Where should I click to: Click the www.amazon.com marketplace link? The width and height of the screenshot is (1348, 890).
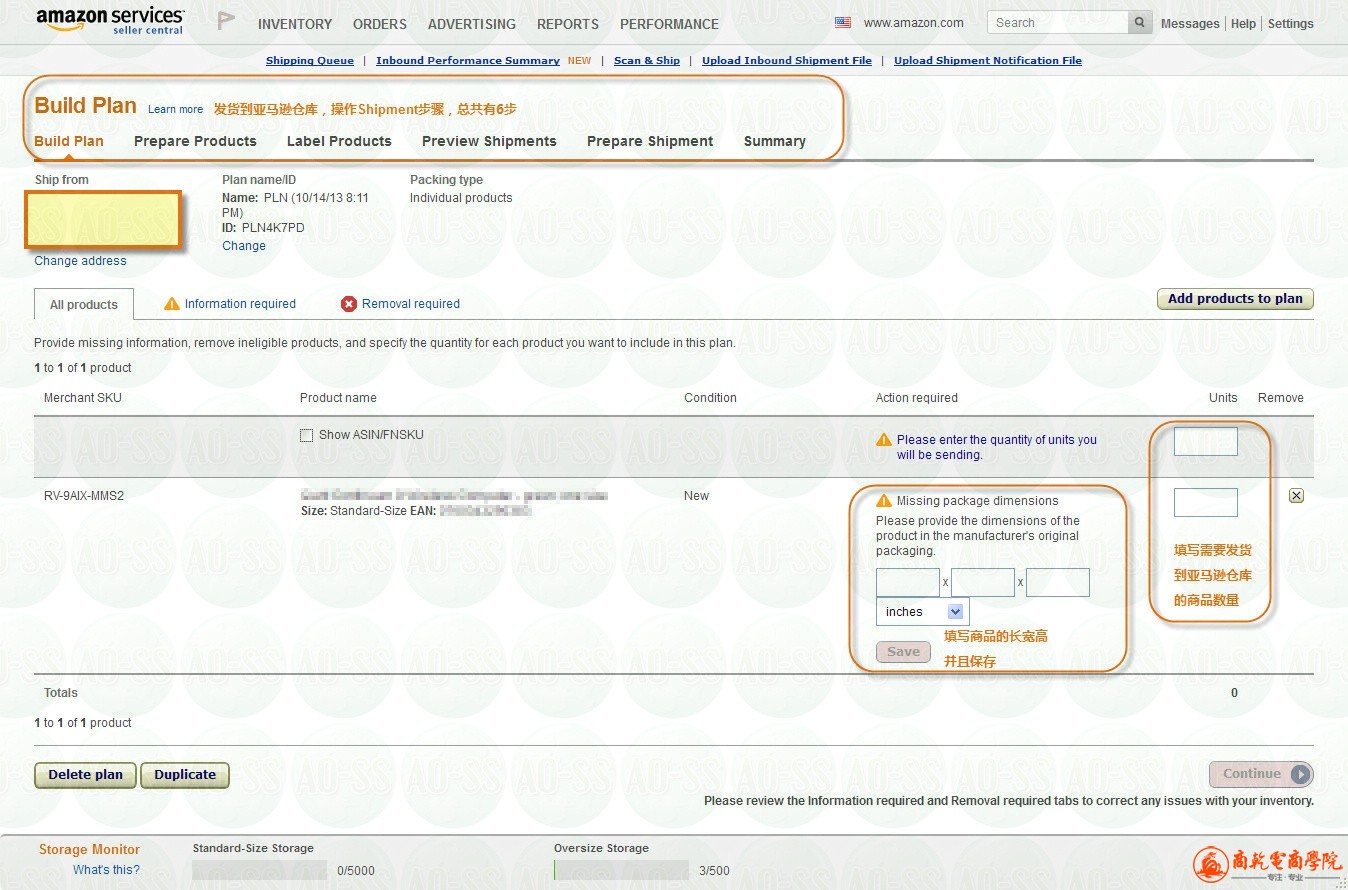click(x=914, y=23)
